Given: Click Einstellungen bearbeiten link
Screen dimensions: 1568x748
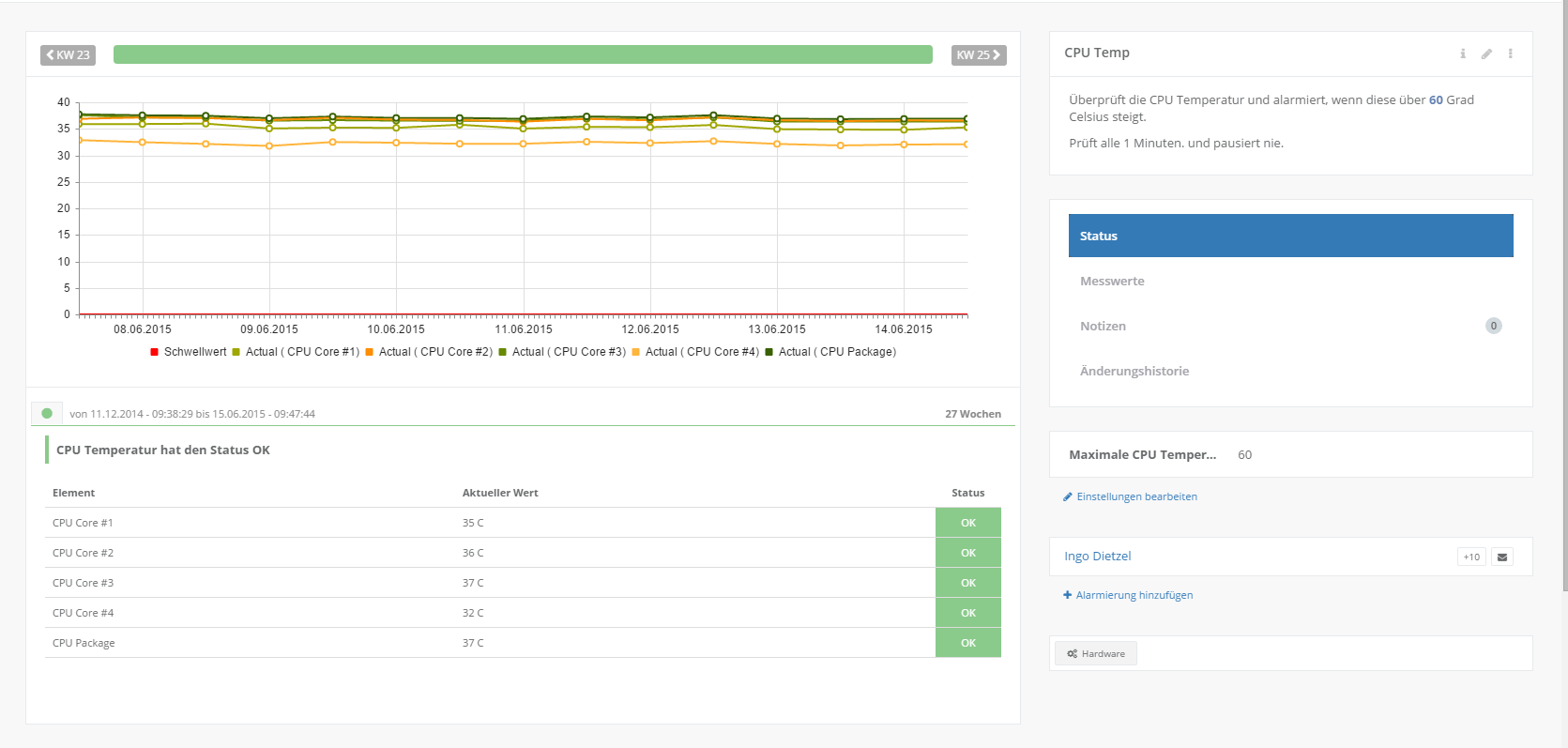Looking at the screenshot, I should (1135, 496).
